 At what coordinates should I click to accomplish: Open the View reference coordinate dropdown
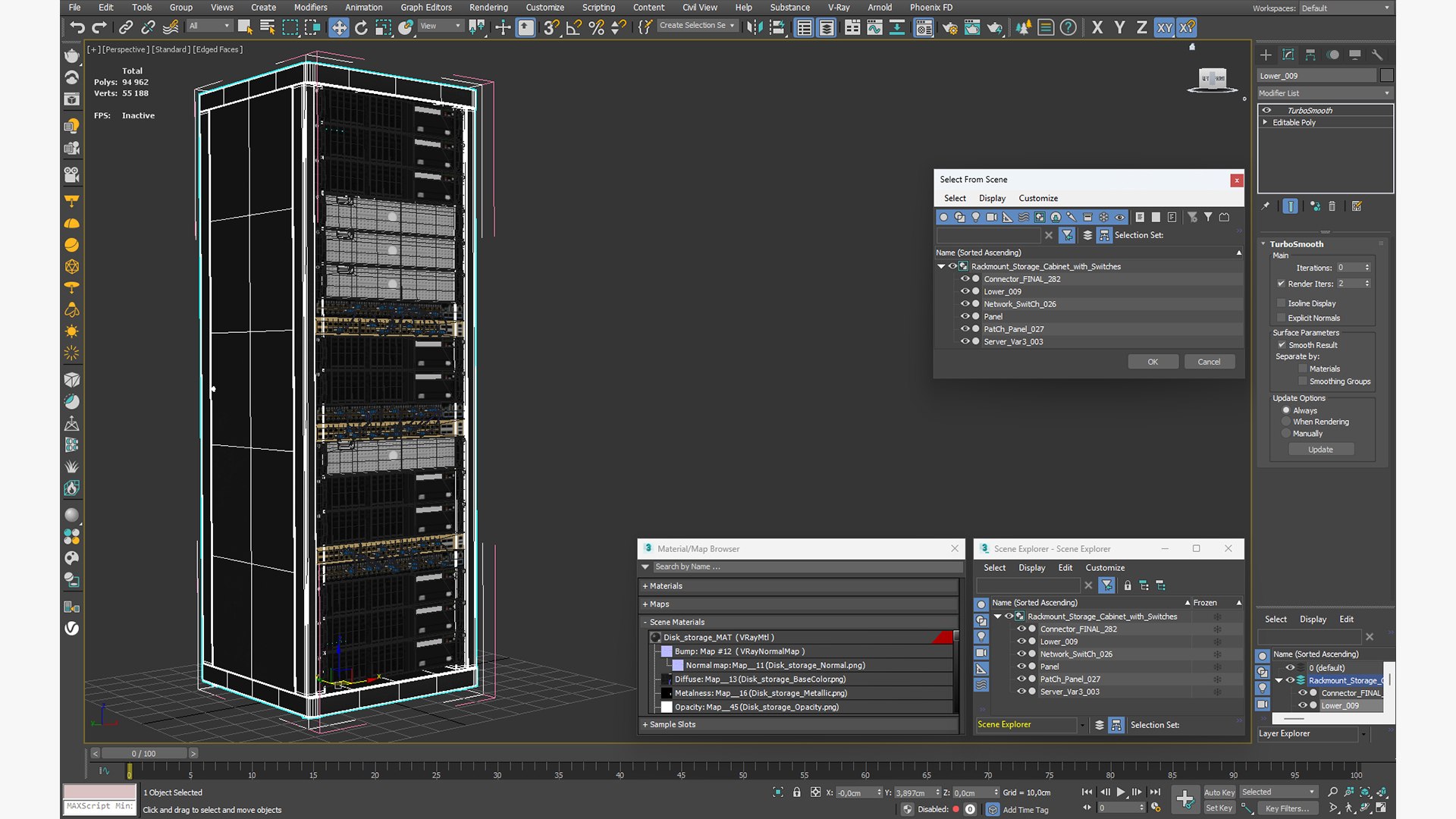click(x=441, y=26)
